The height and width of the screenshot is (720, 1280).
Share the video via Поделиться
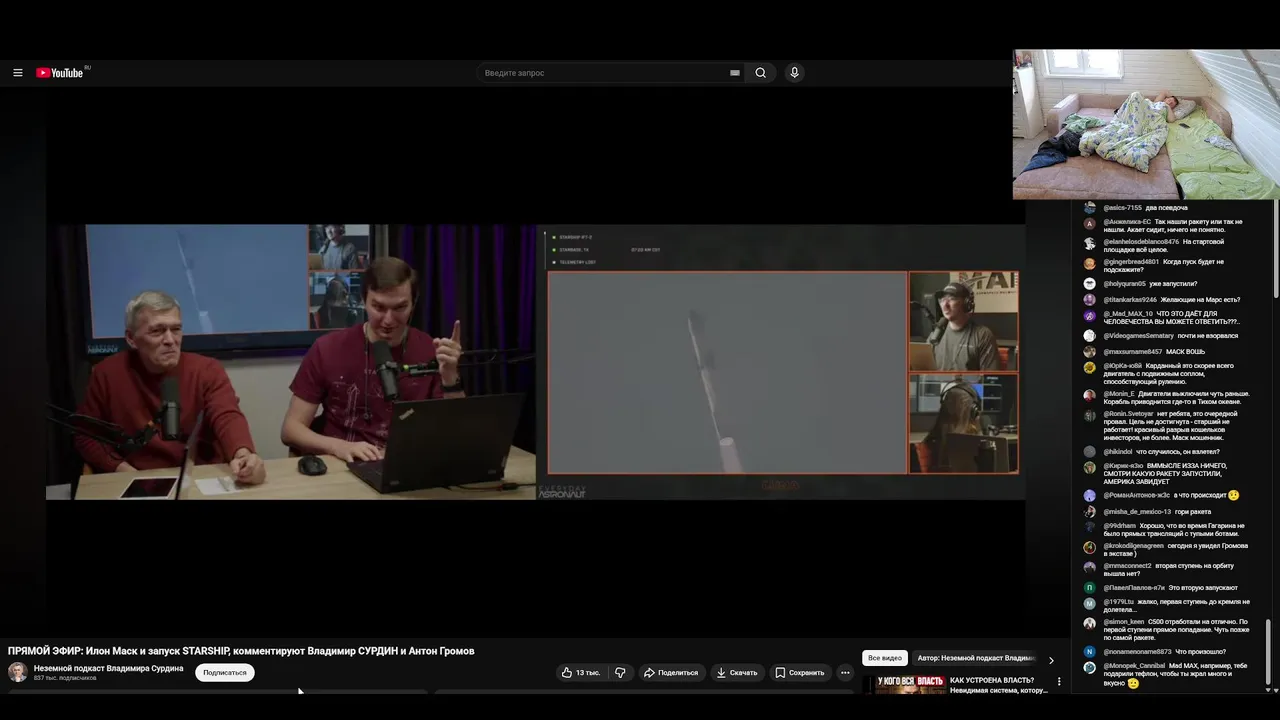pyautogui.click(x=671, y=673)
